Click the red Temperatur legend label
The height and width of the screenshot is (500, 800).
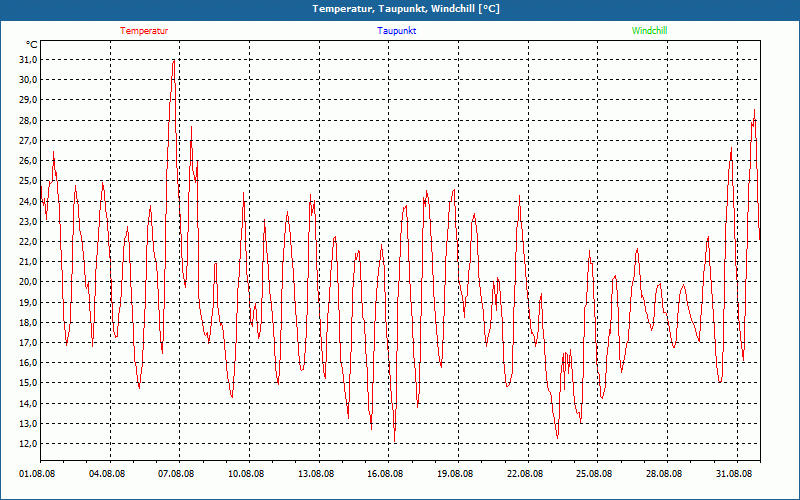(x=144, y=31)
